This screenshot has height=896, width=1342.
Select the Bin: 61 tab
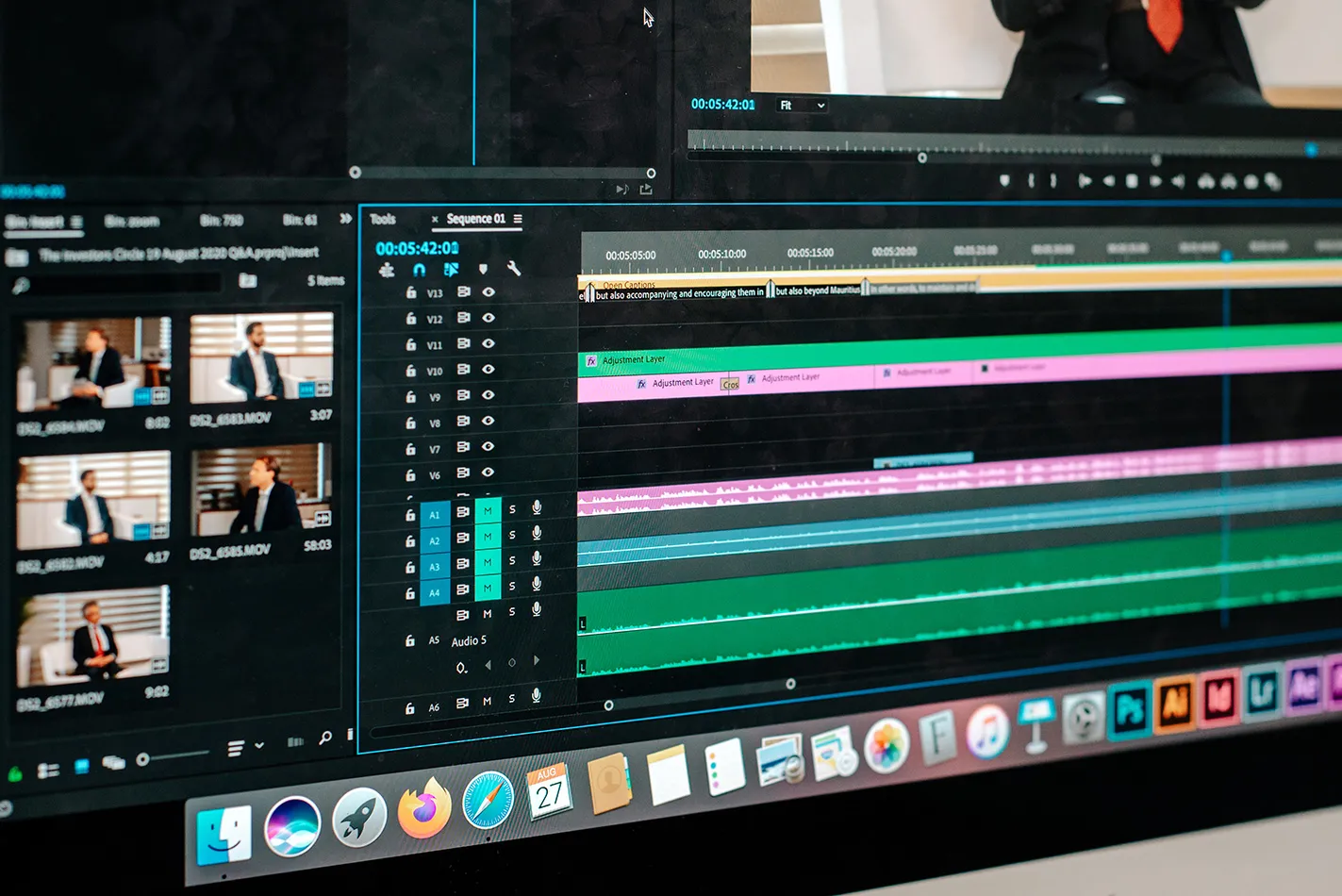[x=300, y=220]
